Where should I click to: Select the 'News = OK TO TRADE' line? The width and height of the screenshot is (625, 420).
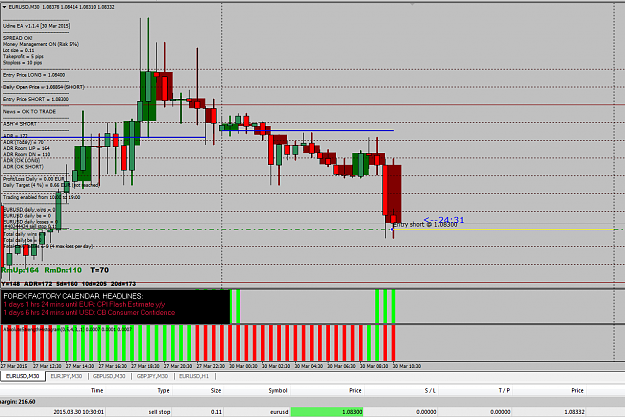[29, 112]
